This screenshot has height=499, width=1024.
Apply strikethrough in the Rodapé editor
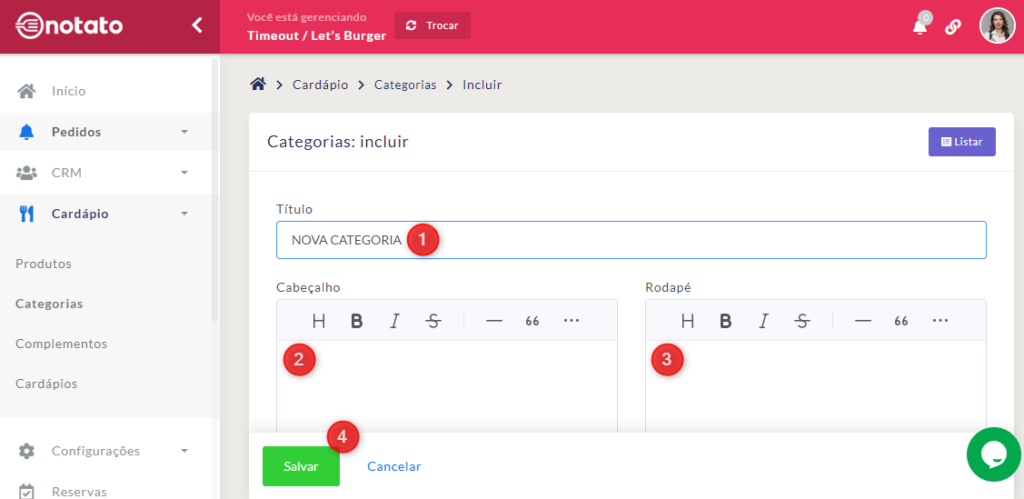(802, 321)
